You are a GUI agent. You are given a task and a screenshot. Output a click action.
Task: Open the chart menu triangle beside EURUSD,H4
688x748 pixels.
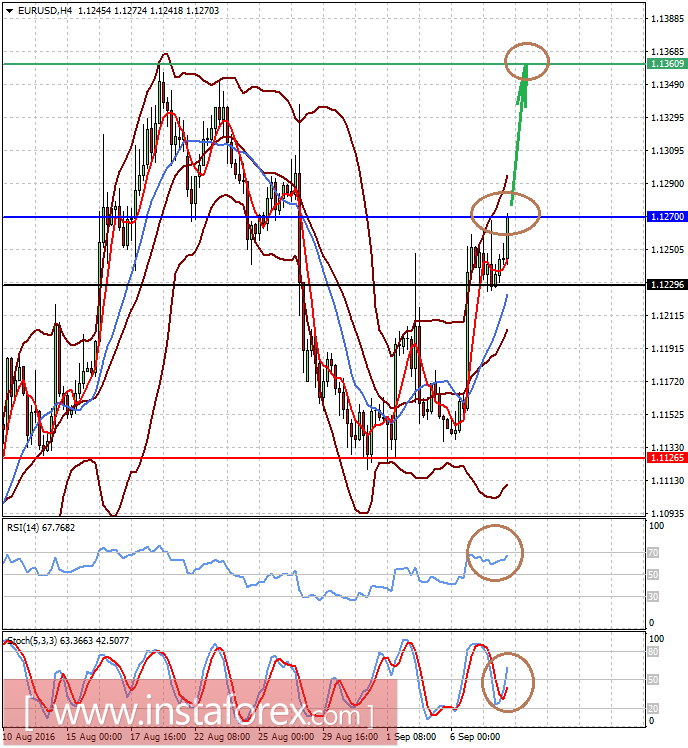(9, 10)
